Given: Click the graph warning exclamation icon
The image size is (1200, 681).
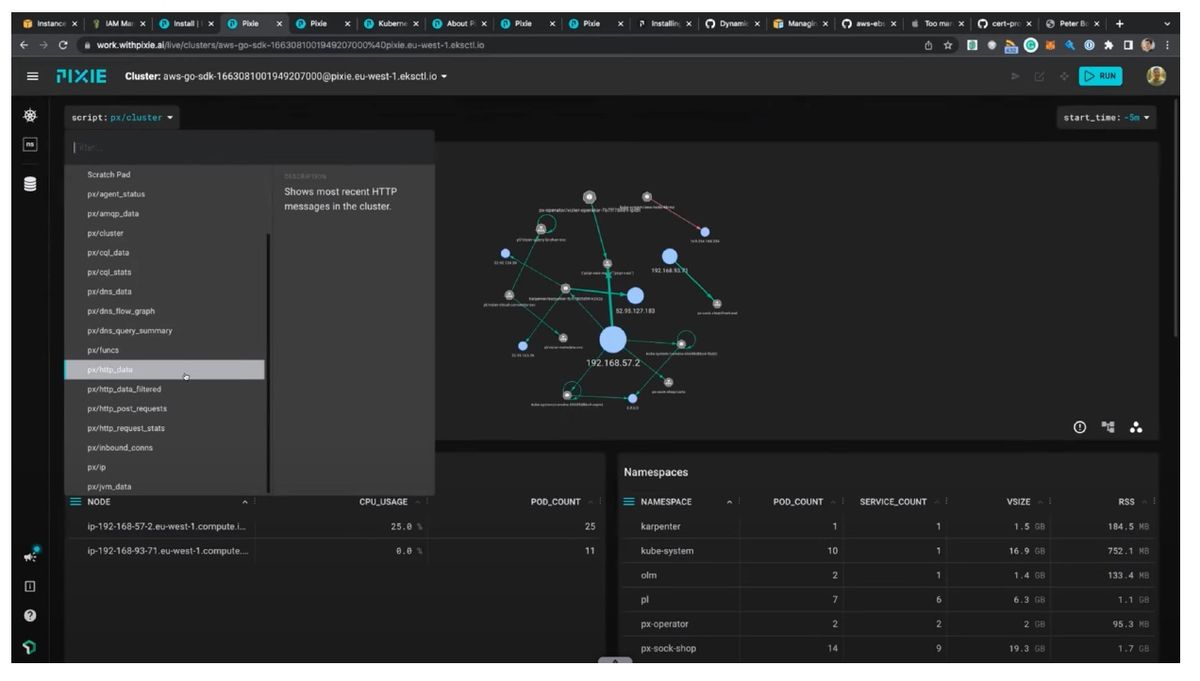Looking at the screenshot, I should [1080, 427].
